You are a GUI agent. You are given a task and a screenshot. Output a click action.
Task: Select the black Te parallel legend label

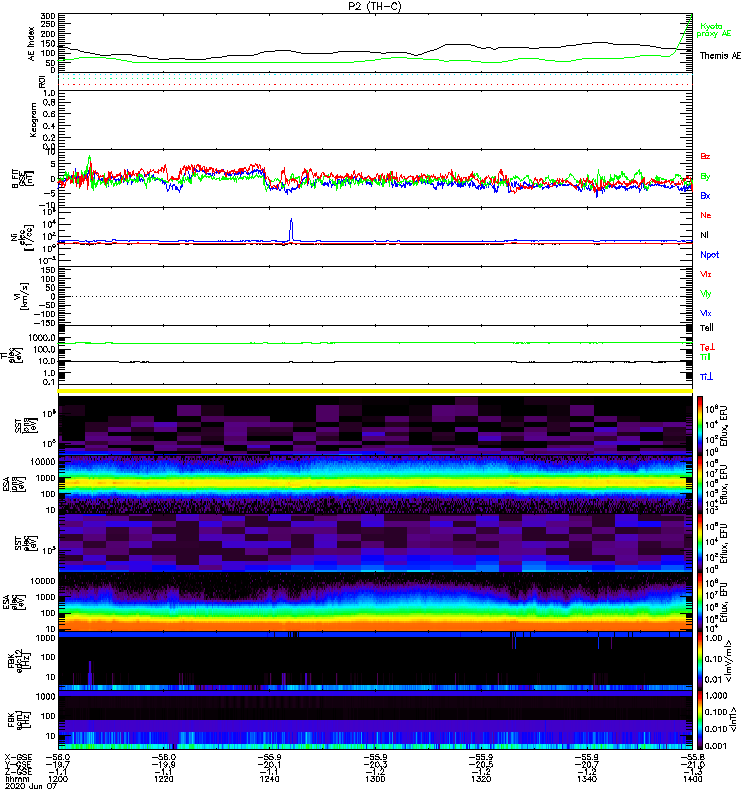[707, 328]
